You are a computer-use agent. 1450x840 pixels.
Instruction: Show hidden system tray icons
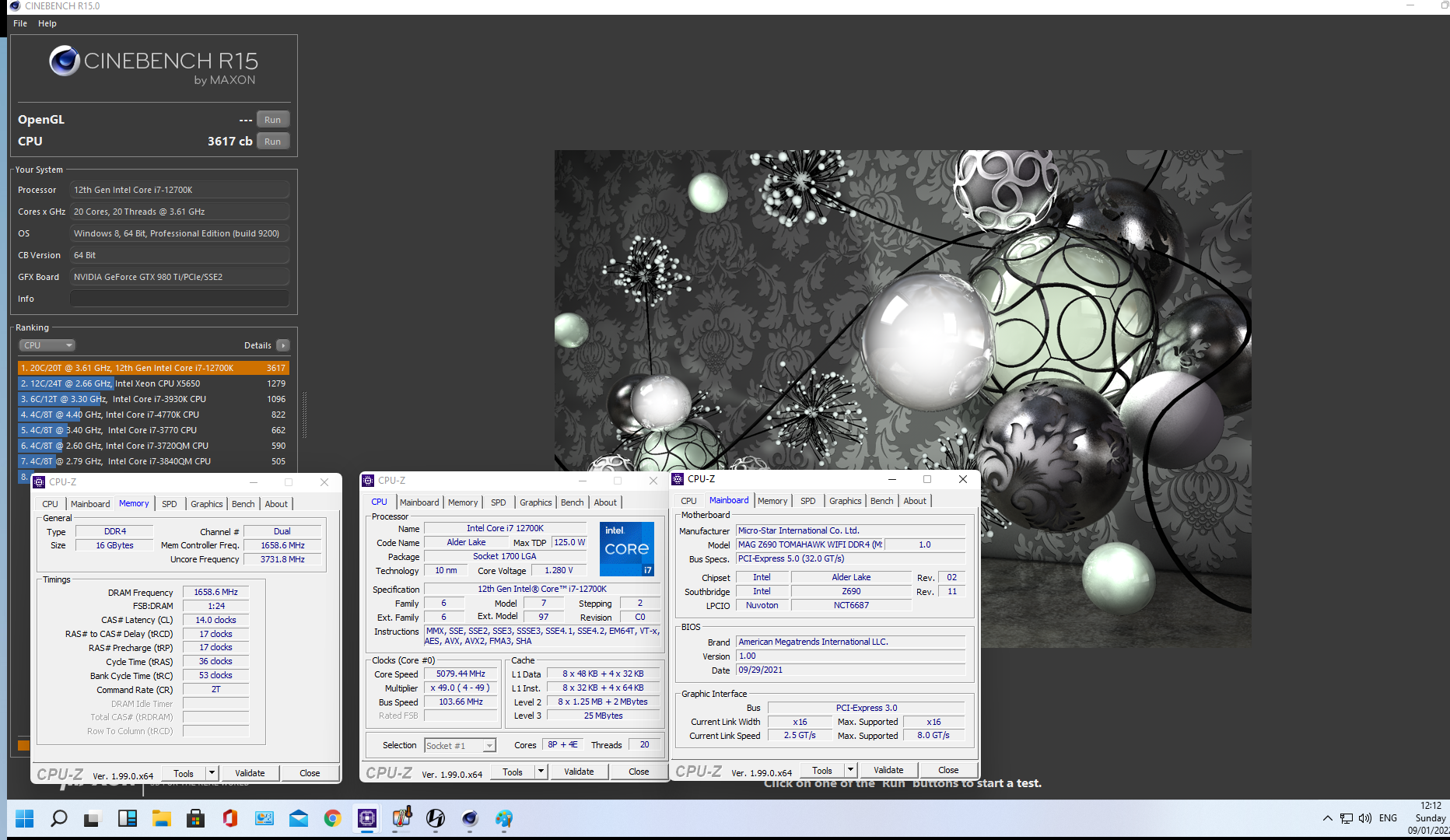pos(1327,818)
